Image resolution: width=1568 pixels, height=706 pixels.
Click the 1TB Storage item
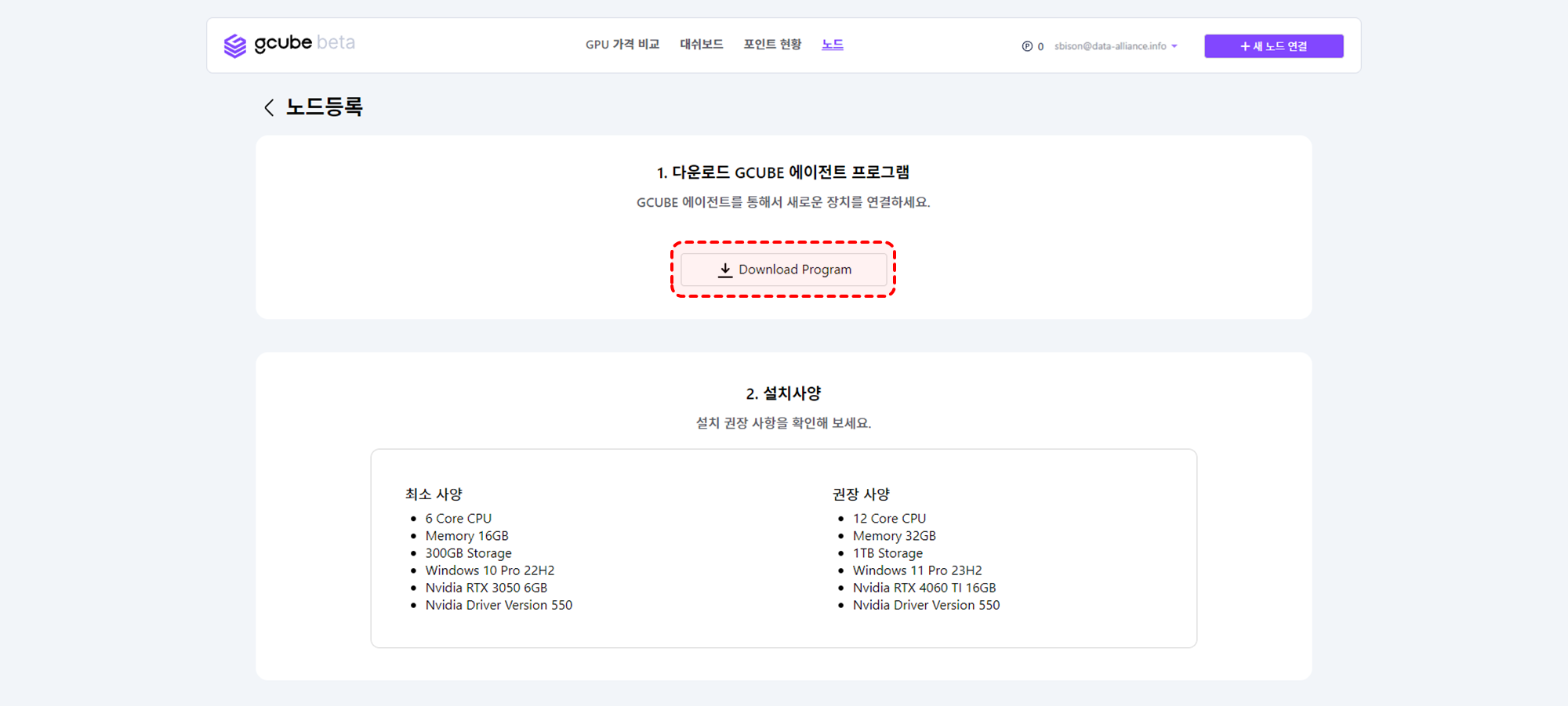point(888,553)
